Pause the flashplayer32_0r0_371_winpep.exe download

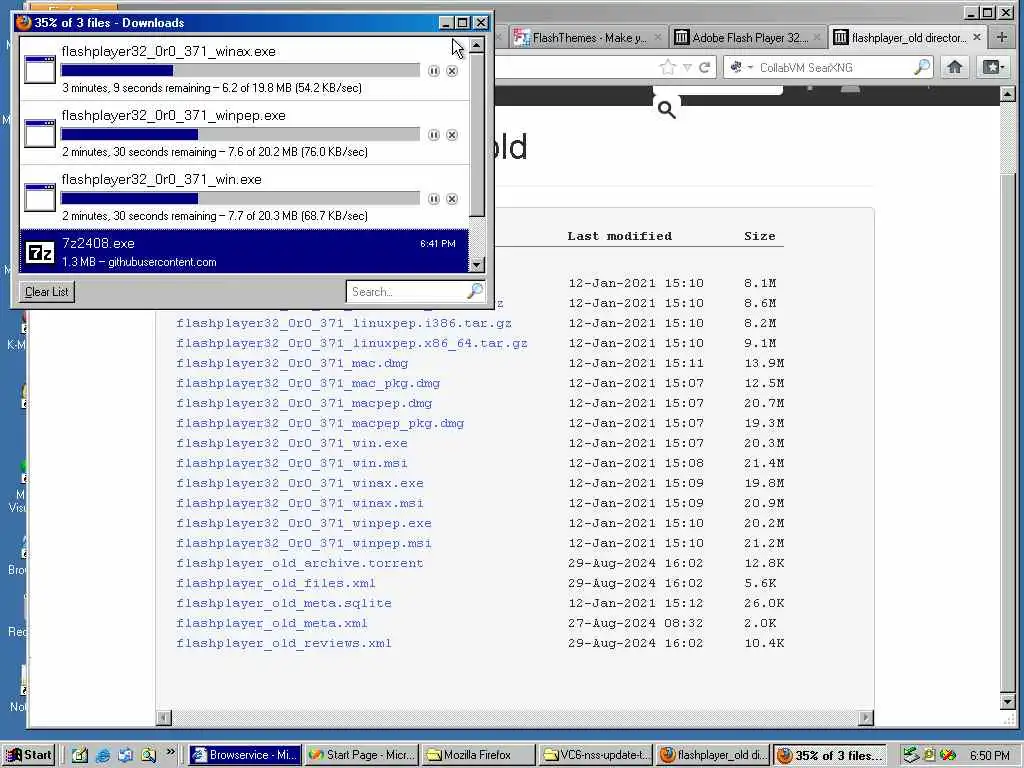434,135
